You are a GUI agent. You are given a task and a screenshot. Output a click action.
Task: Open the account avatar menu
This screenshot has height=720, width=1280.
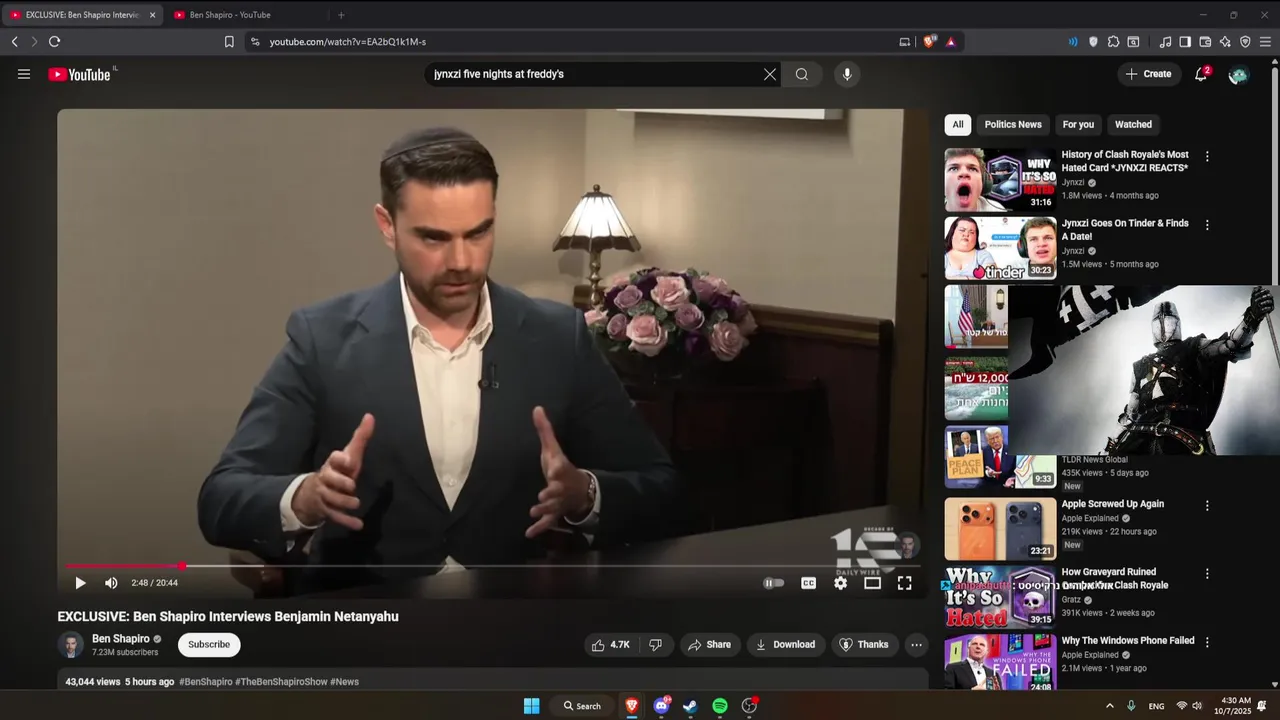pos(1238,75)
